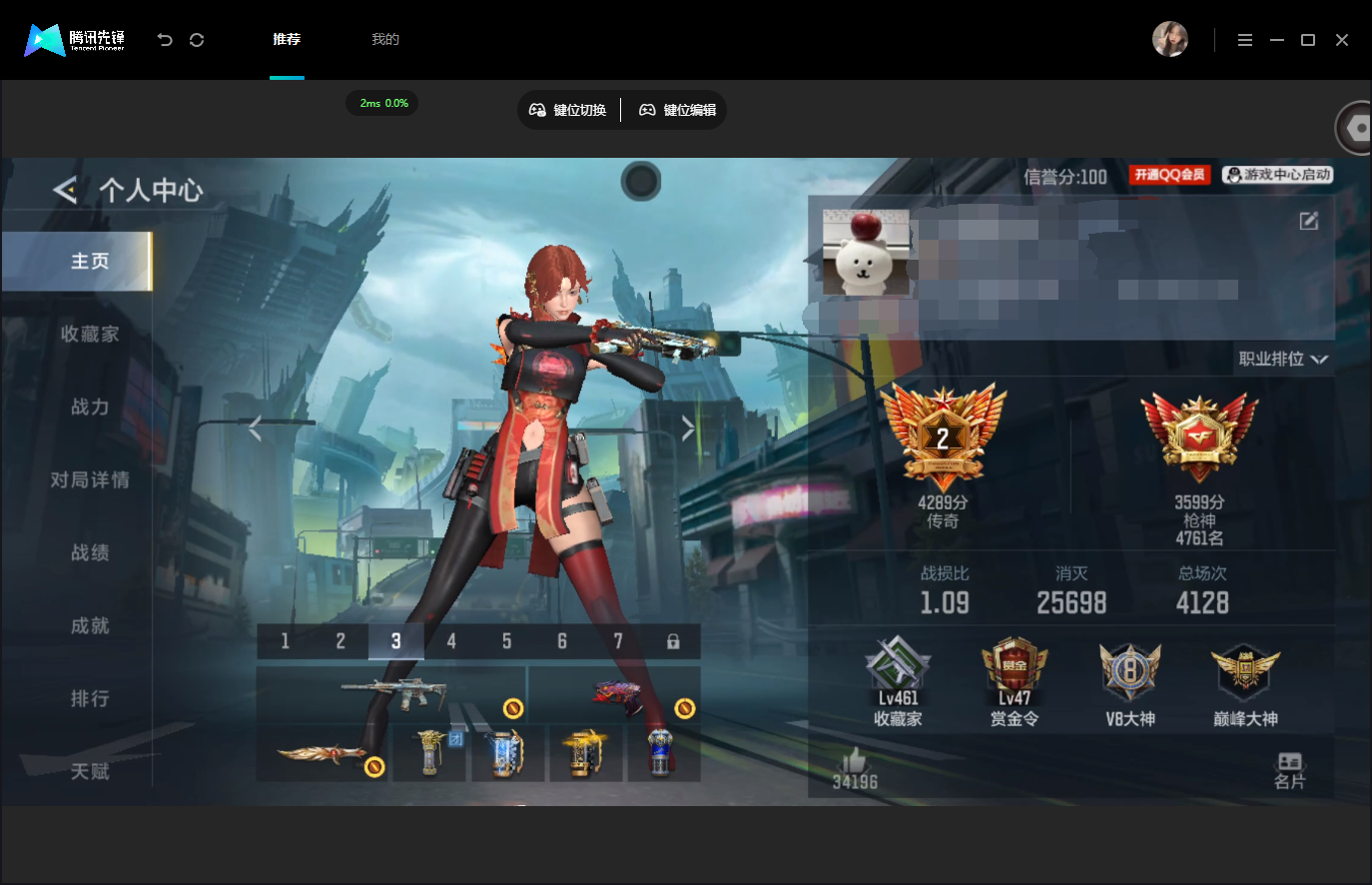
Task: Open the profile edit pencil icon
Action: coord(1308,221)
